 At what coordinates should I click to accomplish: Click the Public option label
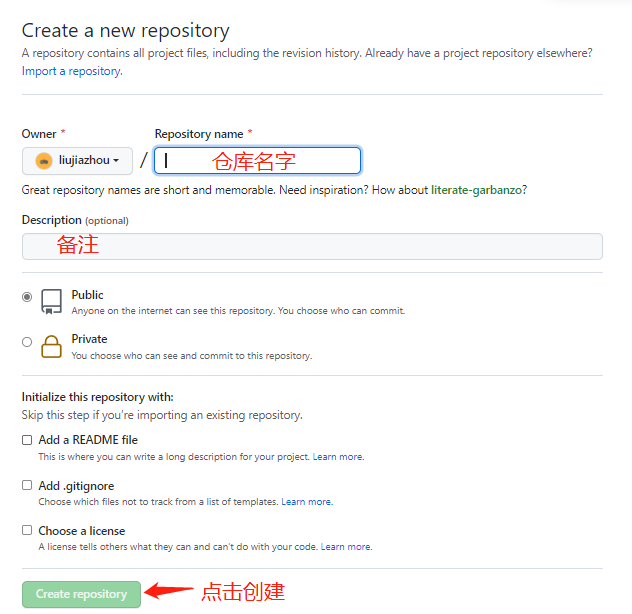(x=88, y=295)
